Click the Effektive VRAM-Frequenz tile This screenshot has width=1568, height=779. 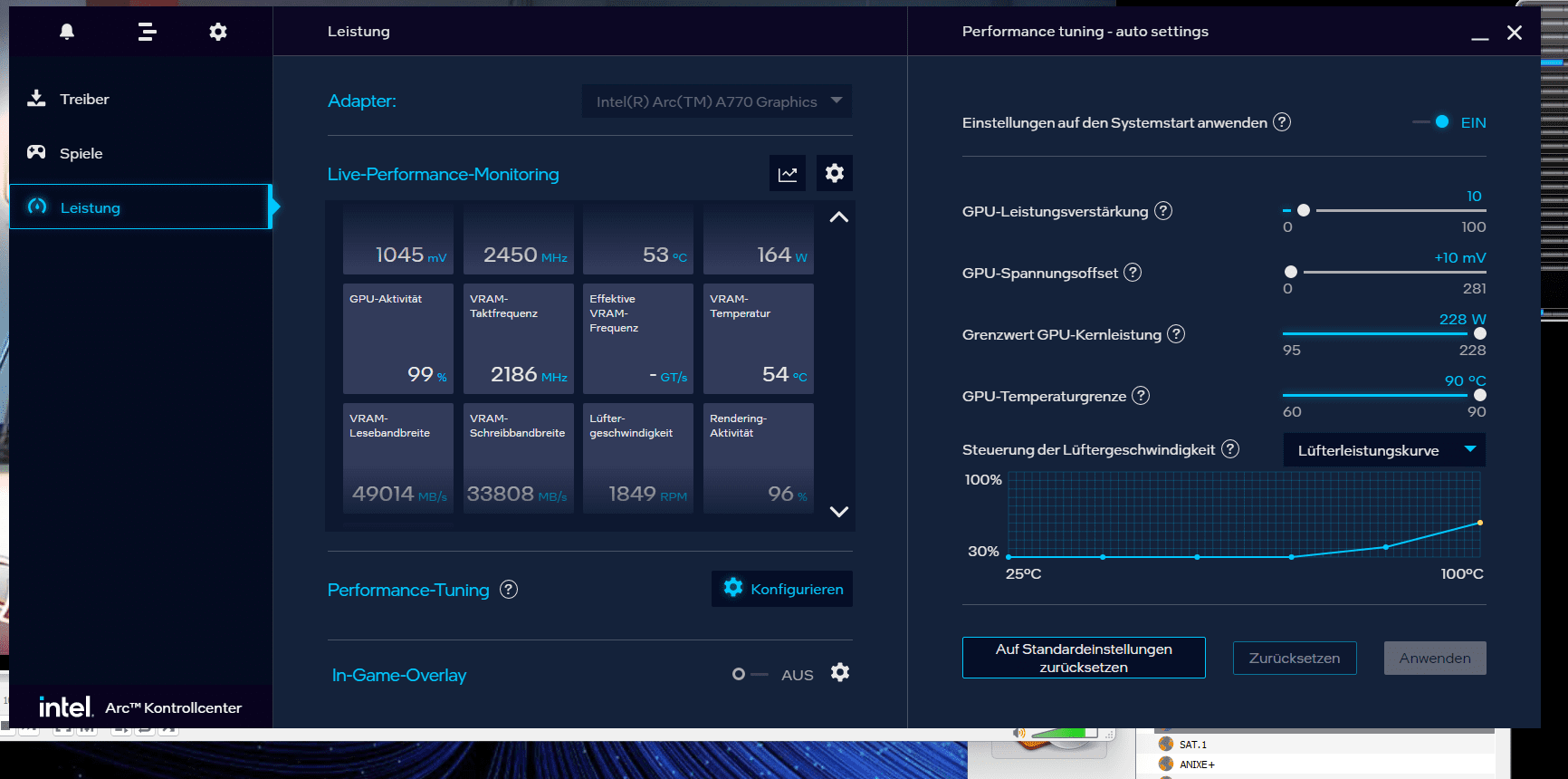click(x=638, y=339)
